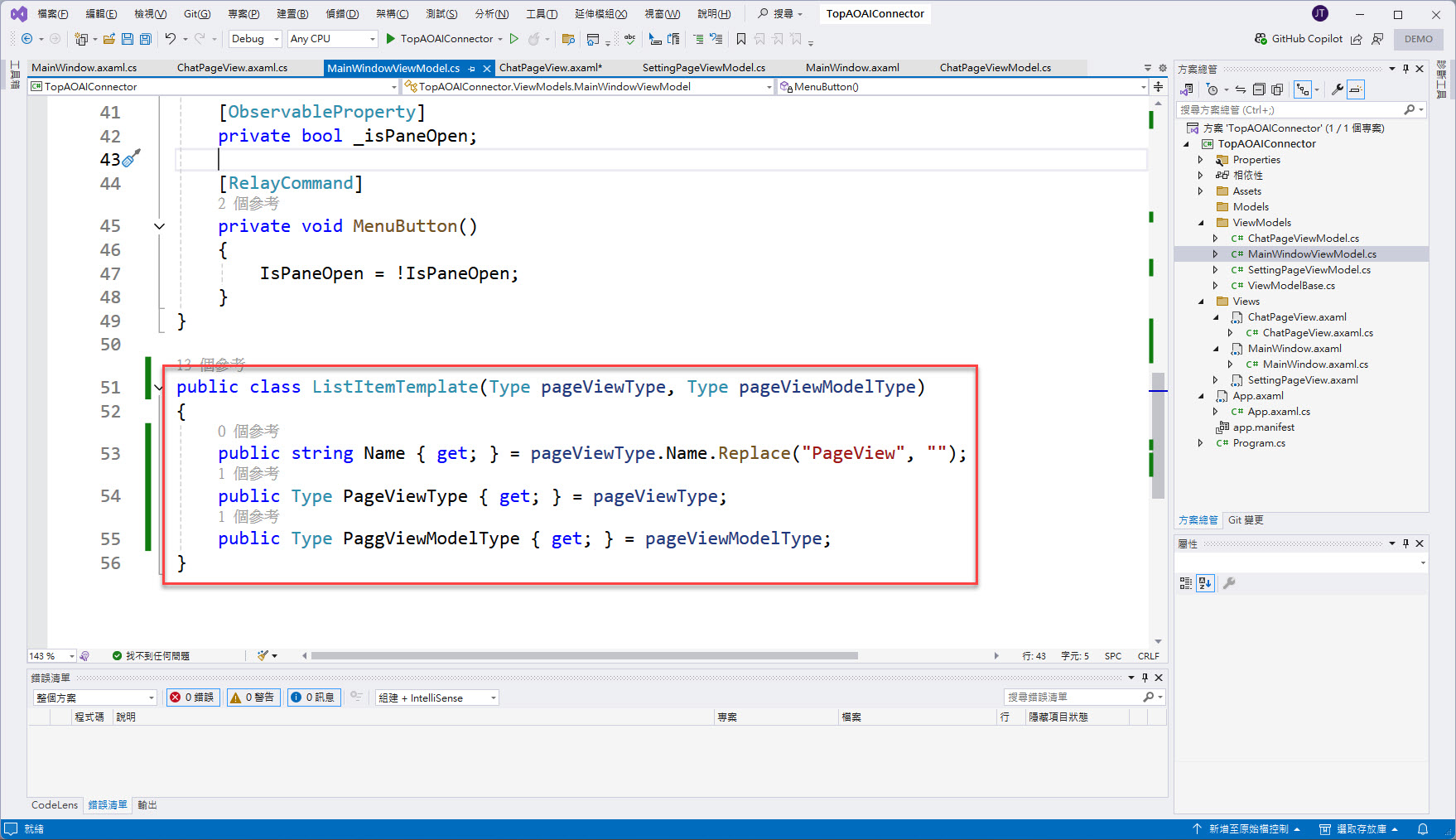Collapse the MenuButton method outlining at line 45
Screen dimensions: 1456x840
point(159,226)
